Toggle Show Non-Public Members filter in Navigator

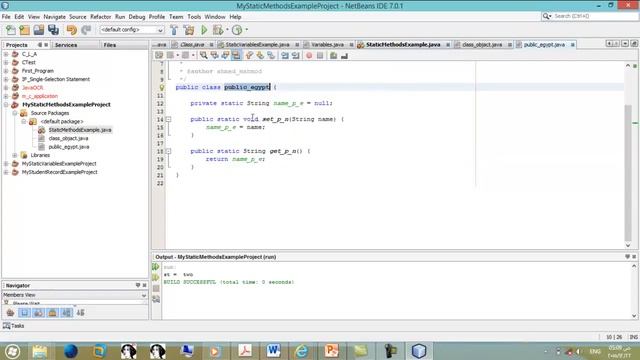[52, 313]
